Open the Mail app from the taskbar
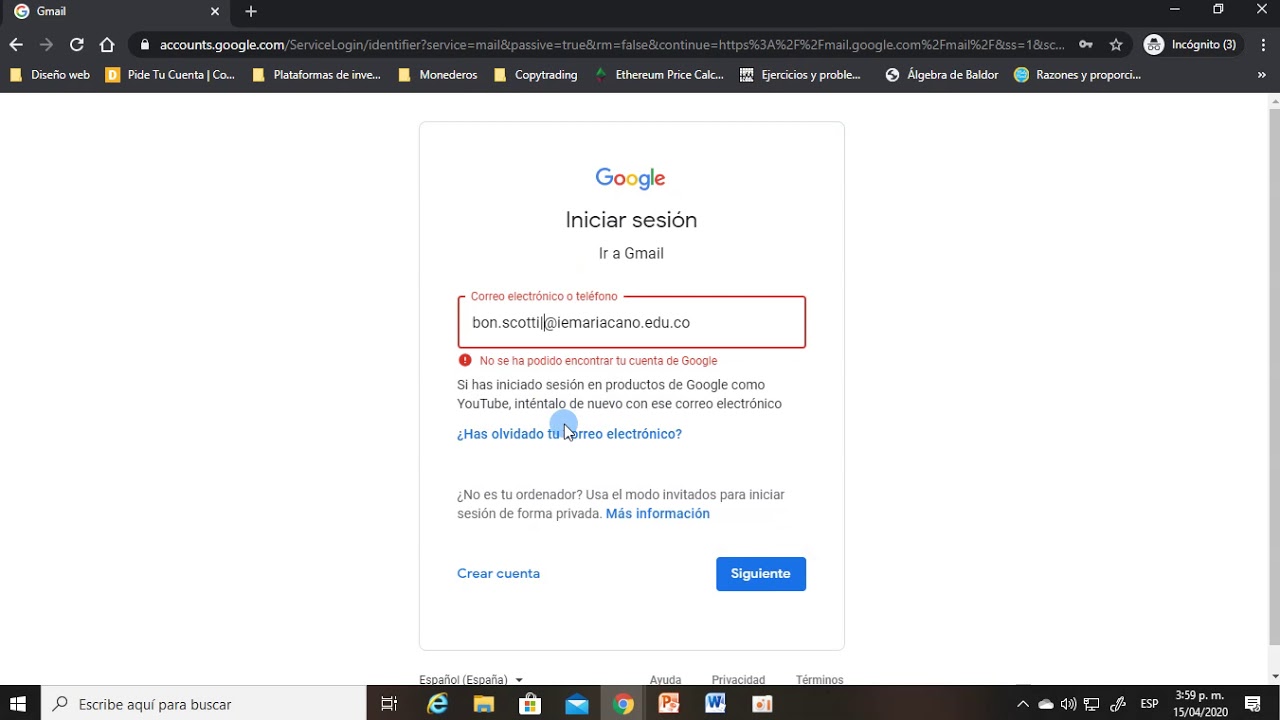Image resolution: width=1280 pixels, height=720 pixels. coord(577,704)
